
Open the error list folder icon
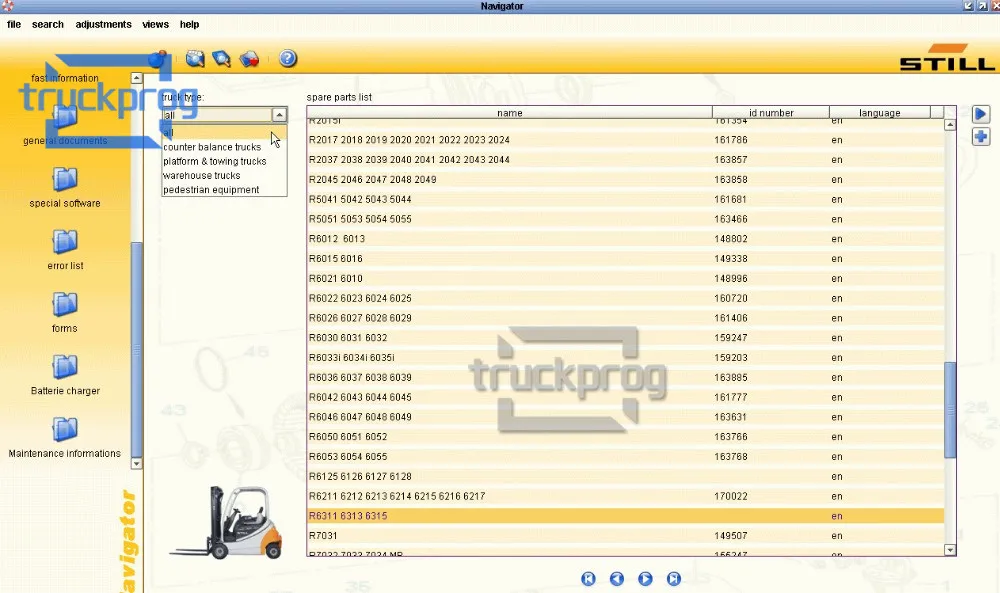pyautogui.click(x=64, y=242)
